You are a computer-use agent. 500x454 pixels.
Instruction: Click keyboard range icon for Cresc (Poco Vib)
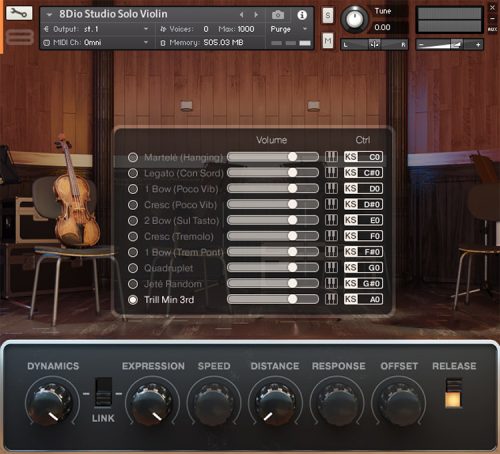(331, 204)
